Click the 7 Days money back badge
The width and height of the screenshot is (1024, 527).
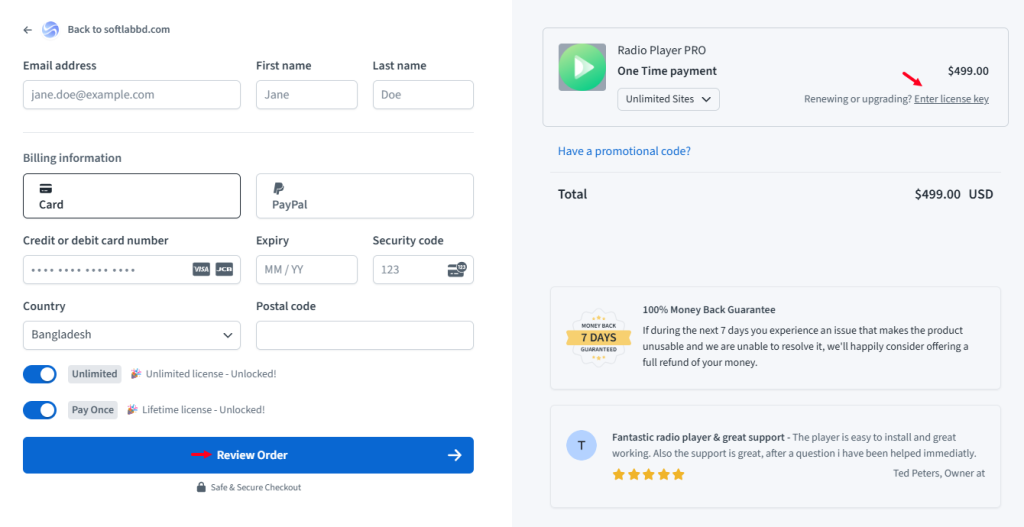(598, 337)
